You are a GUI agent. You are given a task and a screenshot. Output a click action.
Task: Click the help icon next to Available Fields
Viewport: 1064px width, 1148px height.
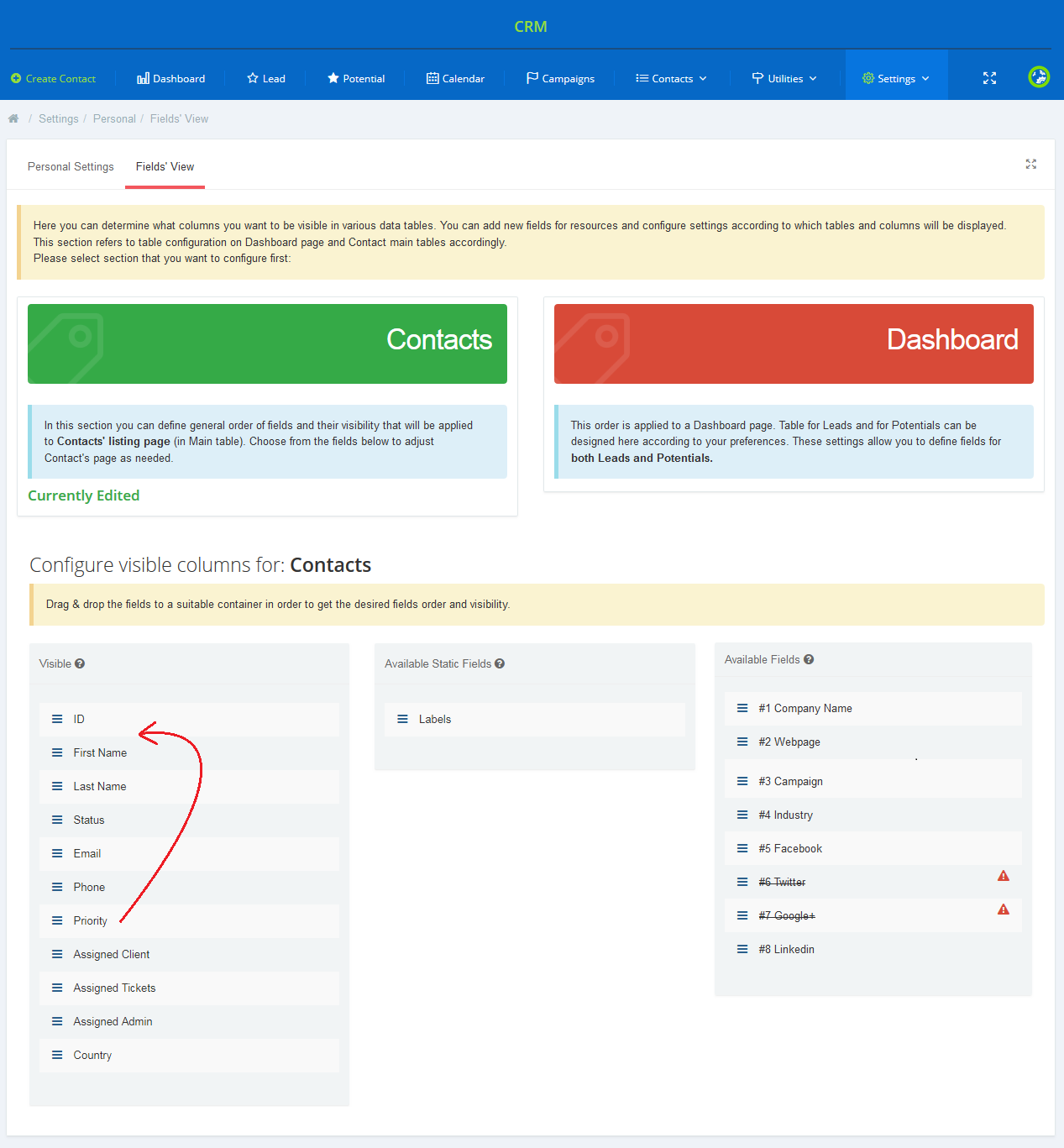pyautogui.click(x=809, y=659)
